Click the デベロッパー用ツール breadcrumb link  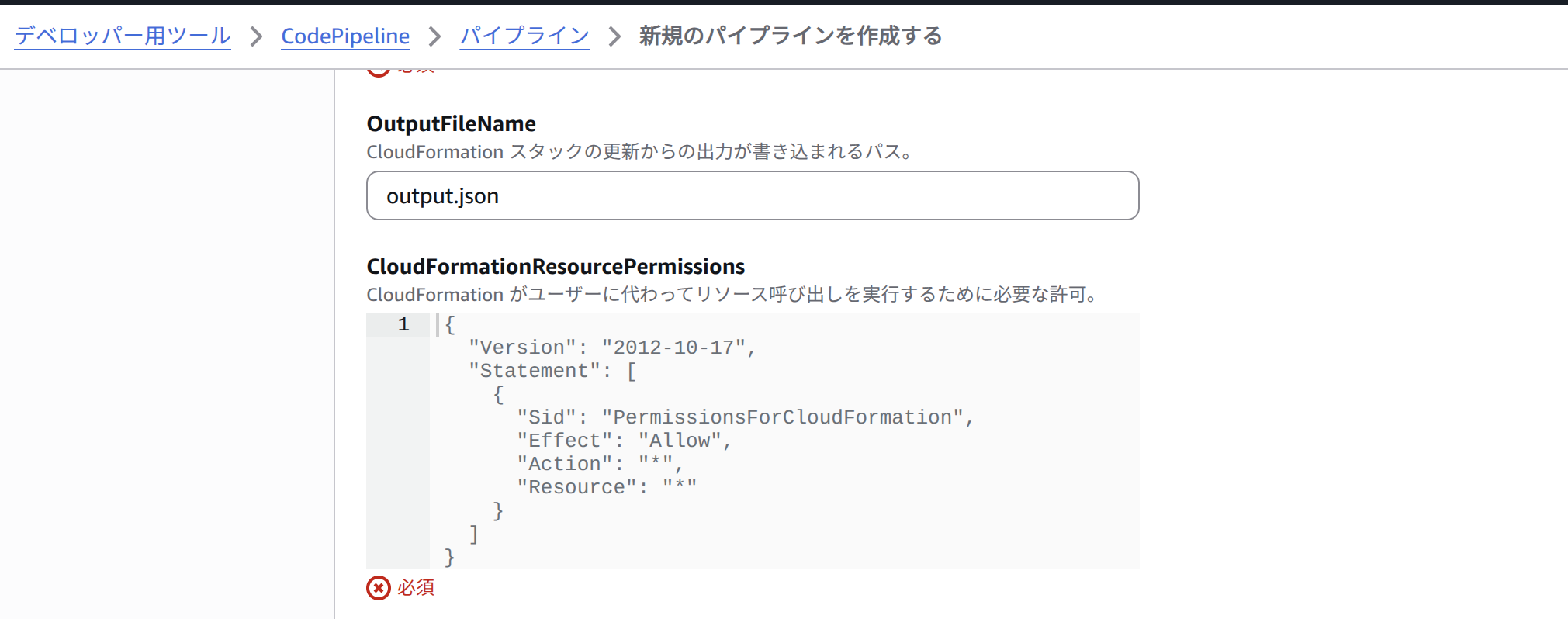coord(123,36)
